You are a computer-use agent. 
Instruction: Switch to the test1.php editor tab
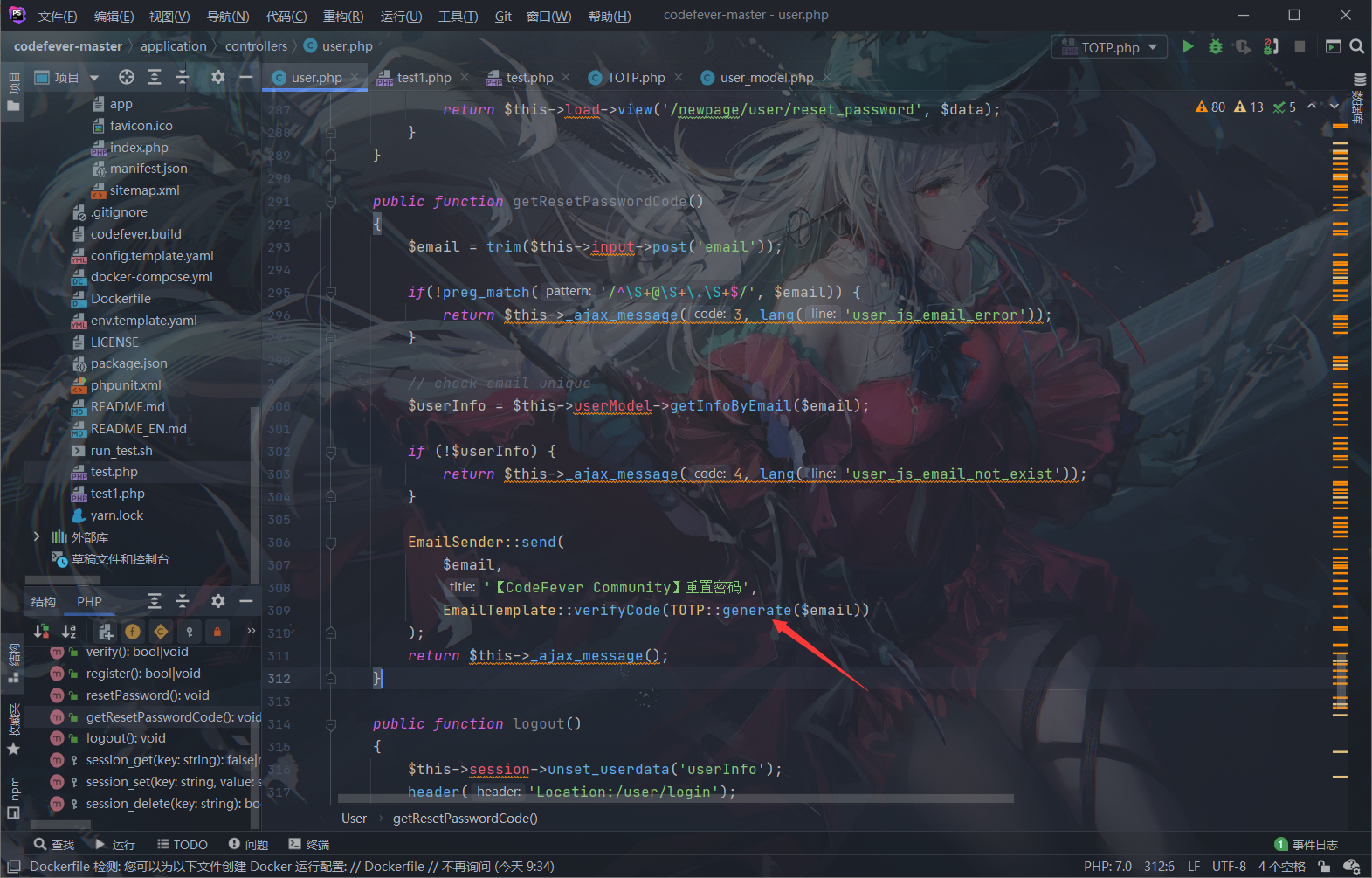pos(424,78)
